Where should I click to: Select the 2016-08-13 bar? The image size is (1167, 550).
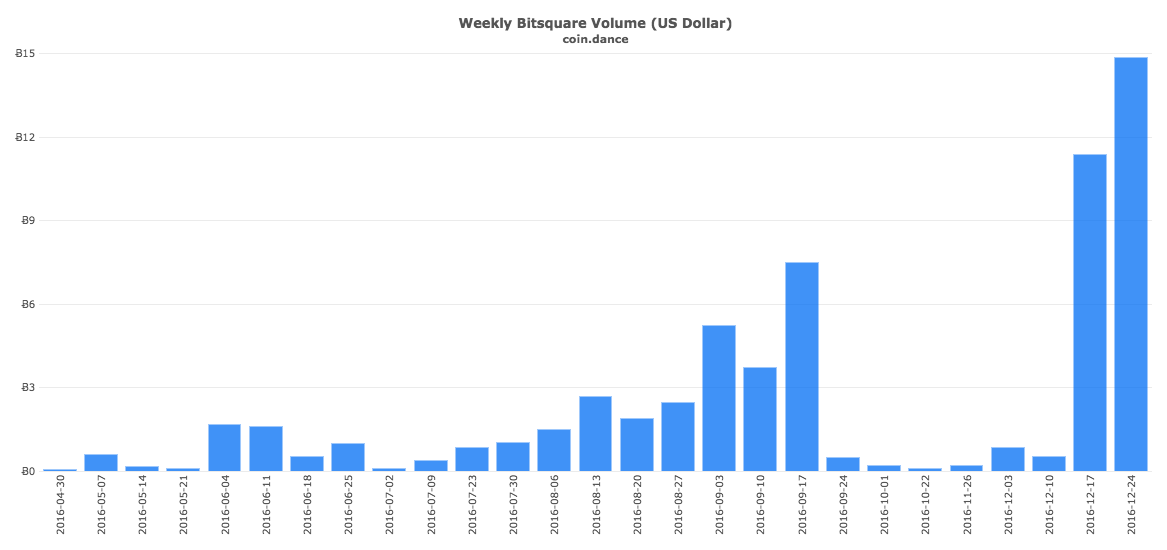[595, 433]
